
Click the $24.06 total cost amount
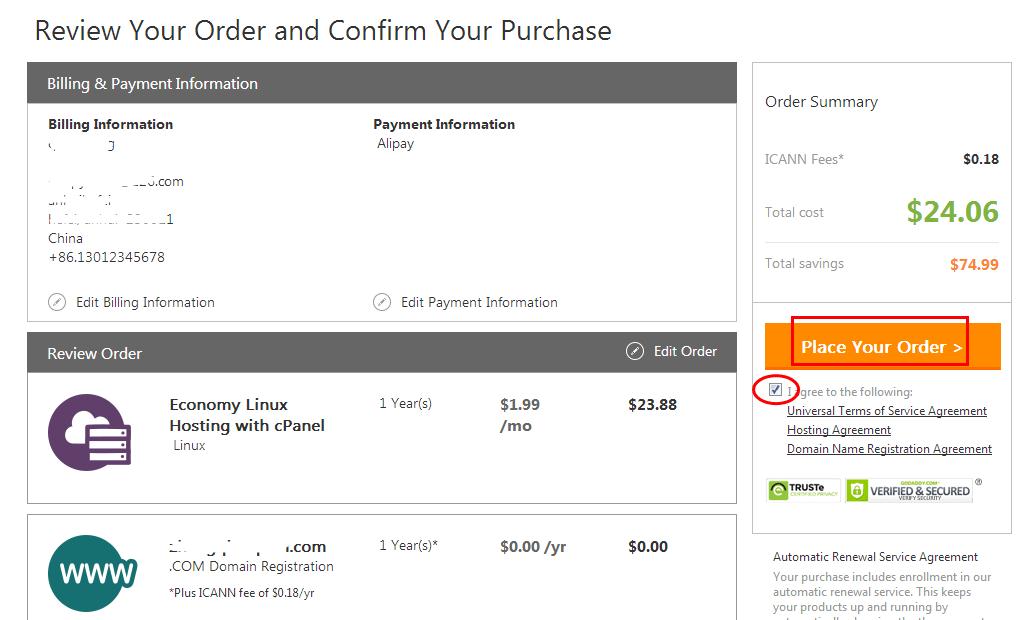pos(952,211)
